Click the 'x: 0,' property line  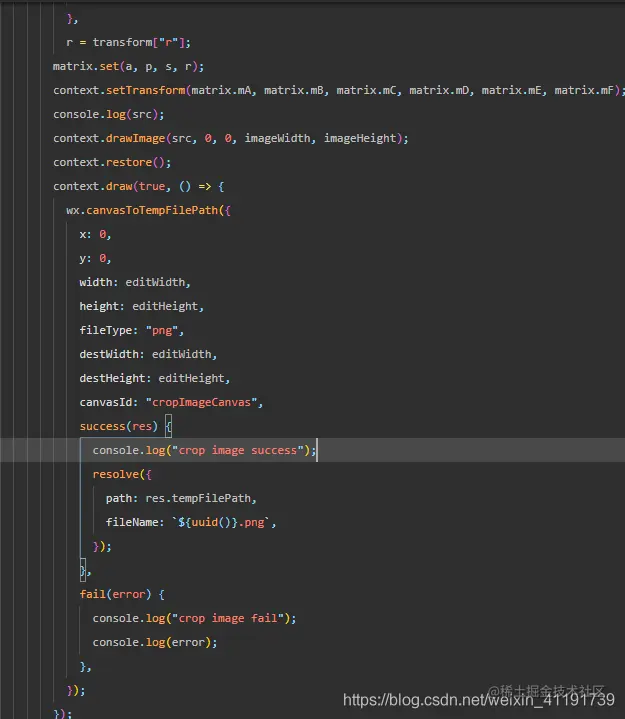coord(95,234)
